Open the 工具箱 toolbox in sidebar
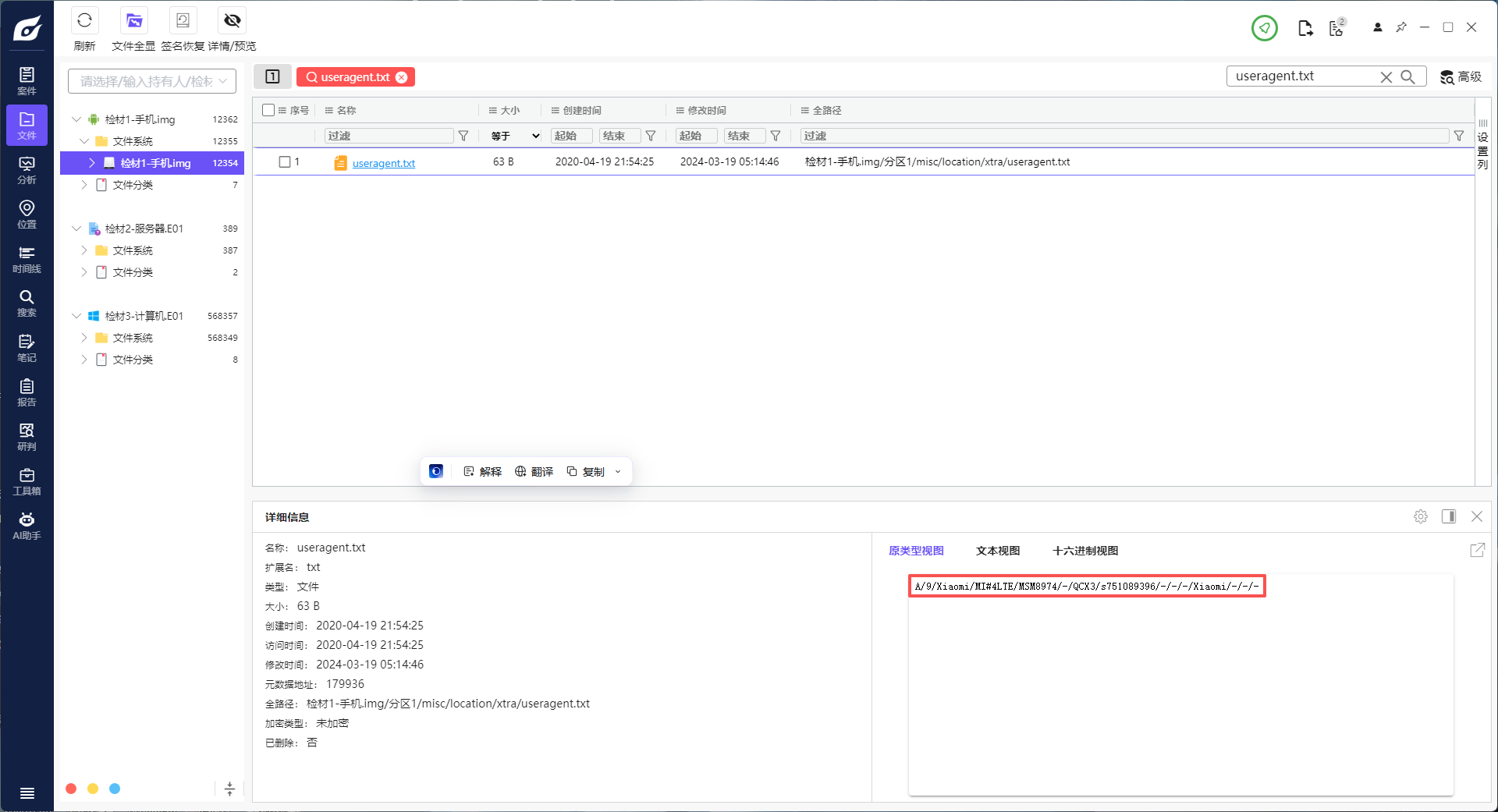1498x812 pixels. [x=27, y=481]
